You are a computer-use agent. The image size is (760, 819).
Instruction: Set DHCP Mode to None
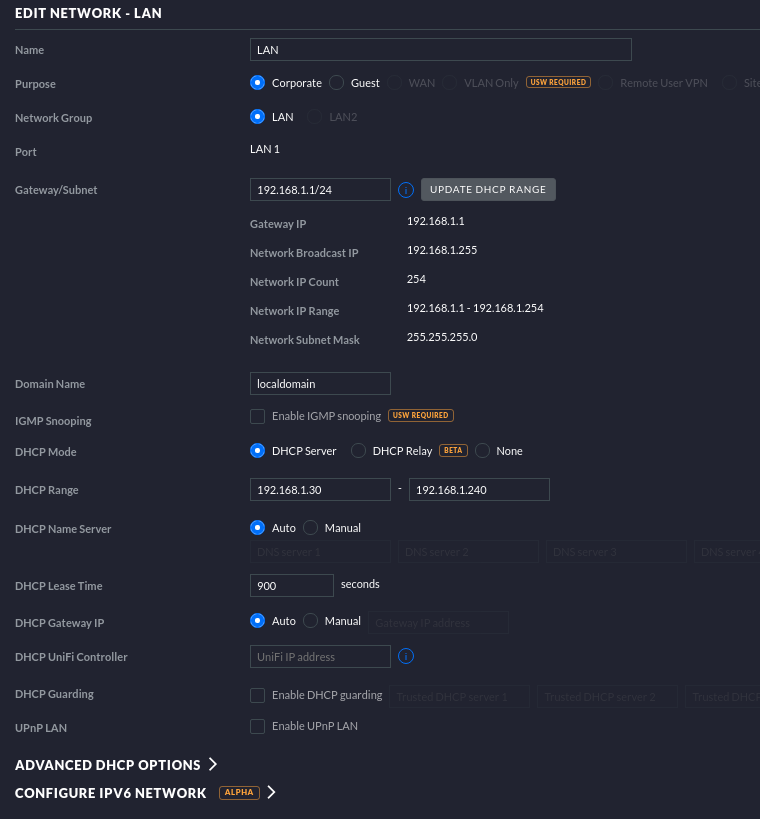483,451
